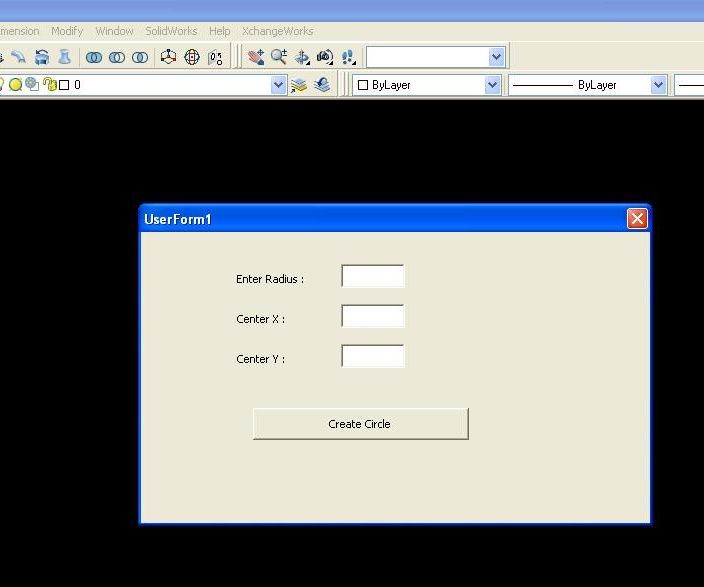Open the empty view combo box dropdown
Image resolution: width=704 pixels, height=587 pixels.
click(x=496, y=57)
